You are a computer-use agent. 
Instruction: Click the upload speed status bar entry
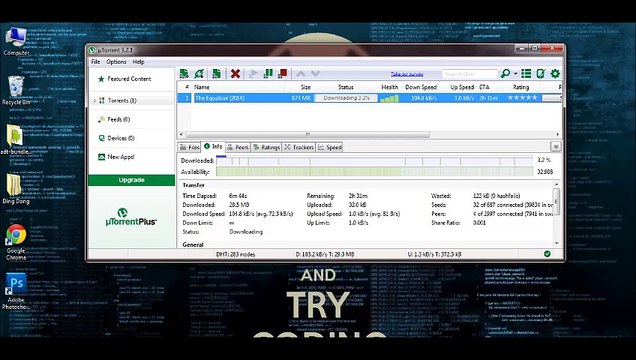click(434, 254)
